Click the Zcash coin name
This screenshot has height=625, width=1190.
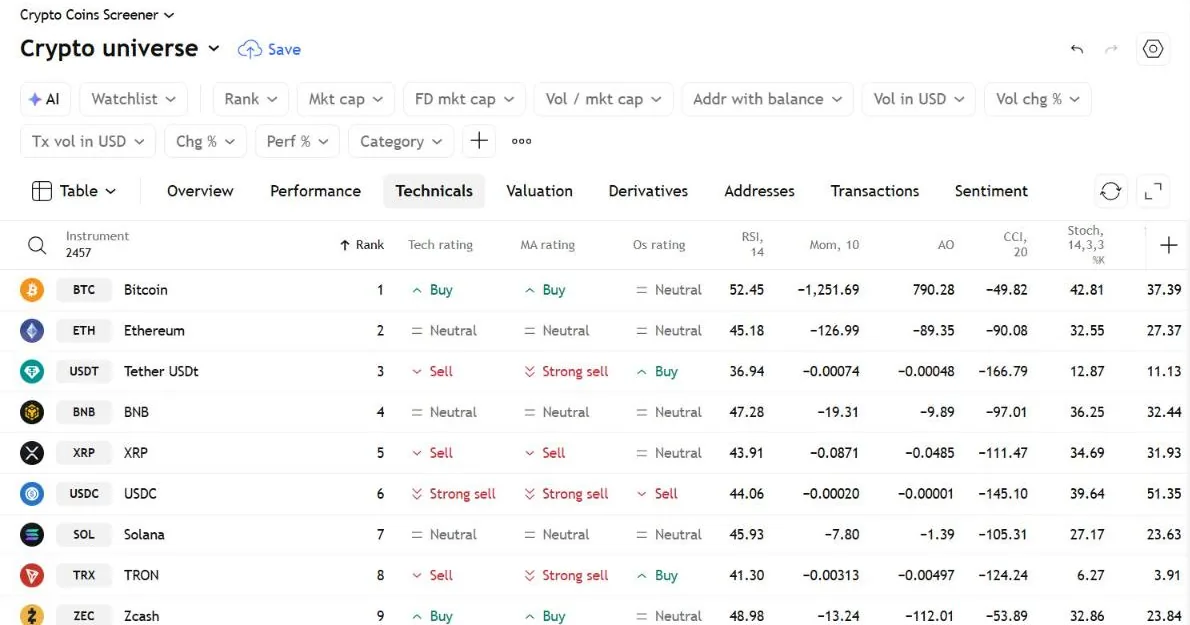141,616
